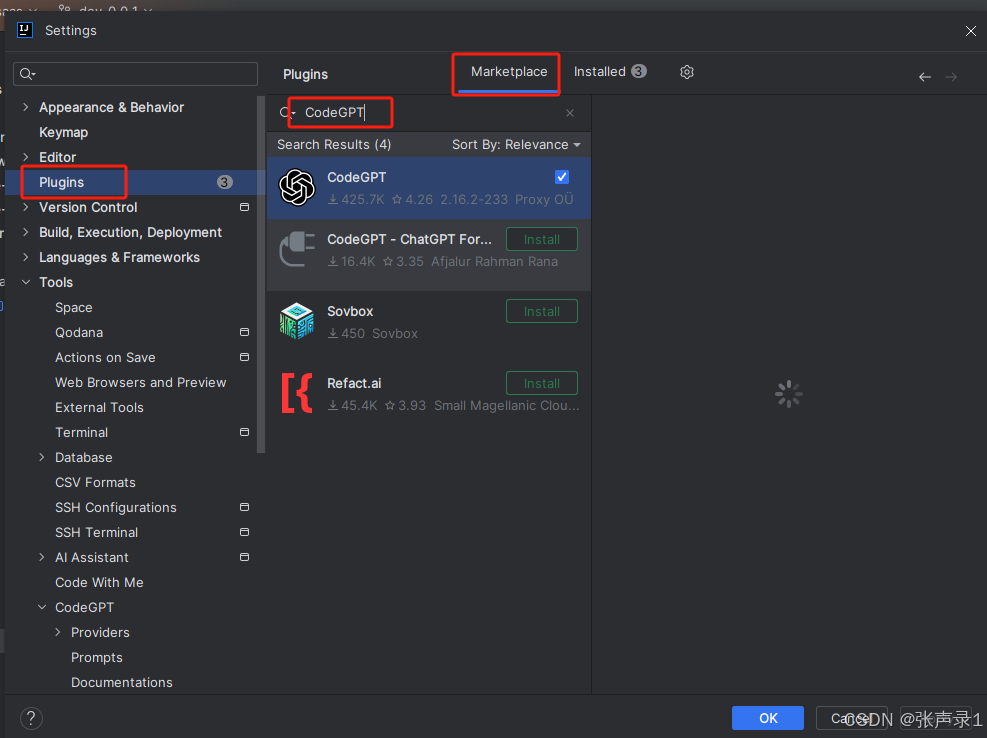The height and width of the screenshot is (738, 987).
Task: Expand the AI Assistant node
Action: (42, 557)
